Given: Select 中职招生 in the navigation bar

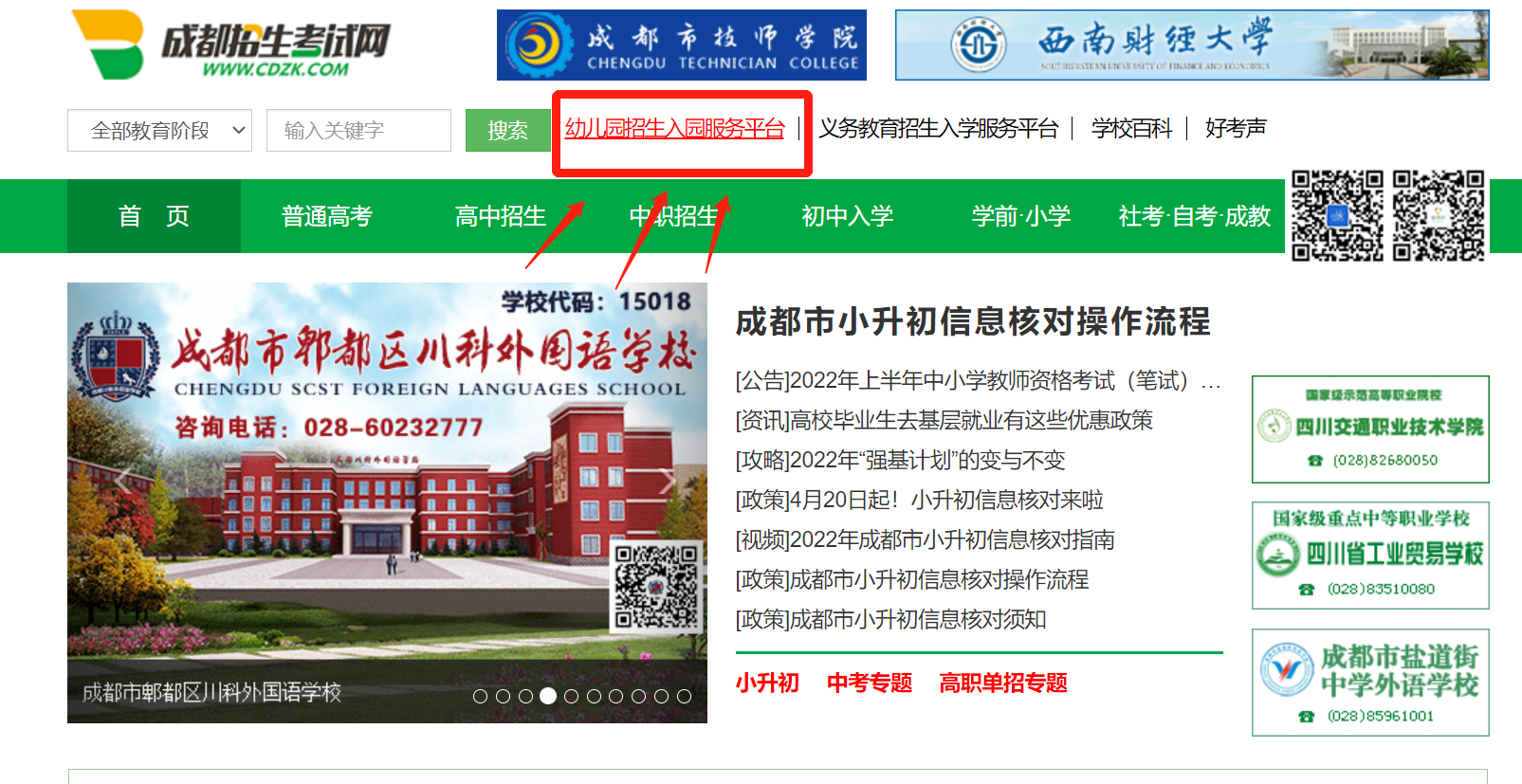Looking at the screenshot, I should pyautogui.click(x=674, y=216).
